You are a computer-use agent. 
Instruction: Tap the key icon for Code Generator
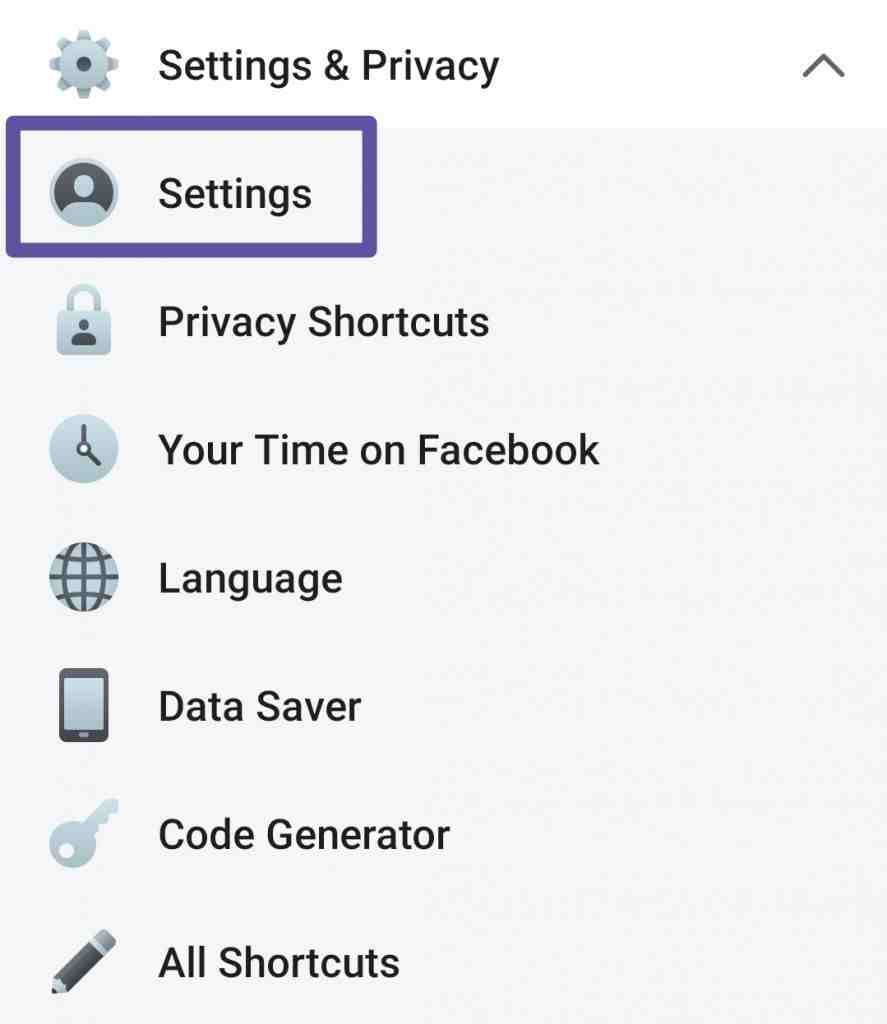click(84, 833)
